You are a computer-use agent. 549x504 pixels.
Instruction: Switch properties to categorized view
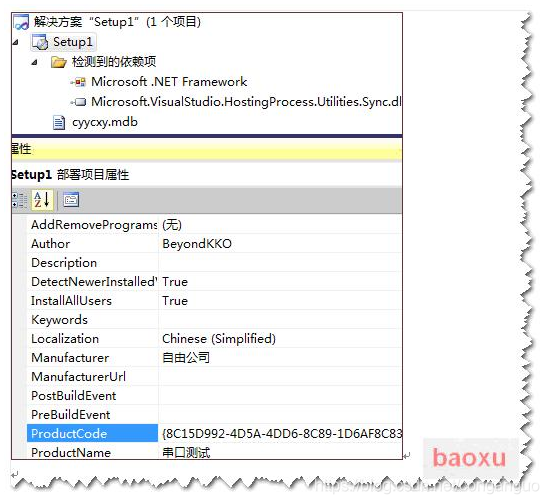[x=20, y=200]
